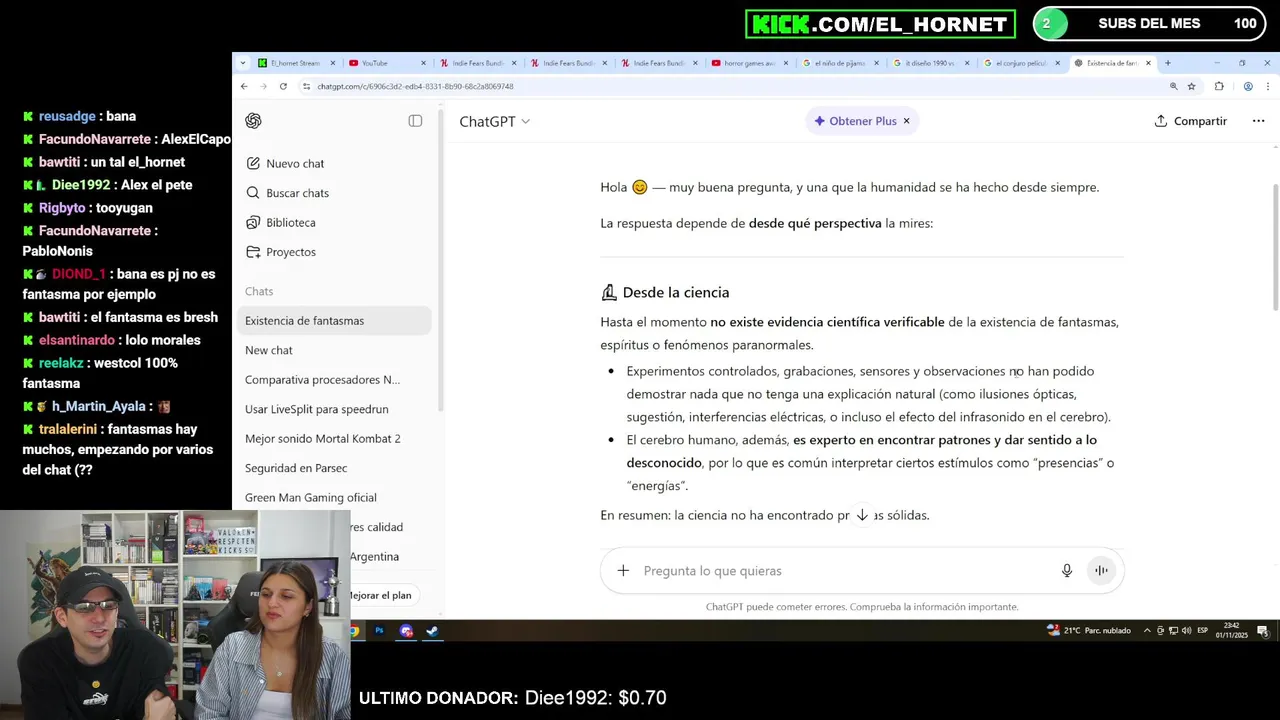Close the El_hornet Stream tab
Screen dimensions: 1280x720
(x=333, y=63)
